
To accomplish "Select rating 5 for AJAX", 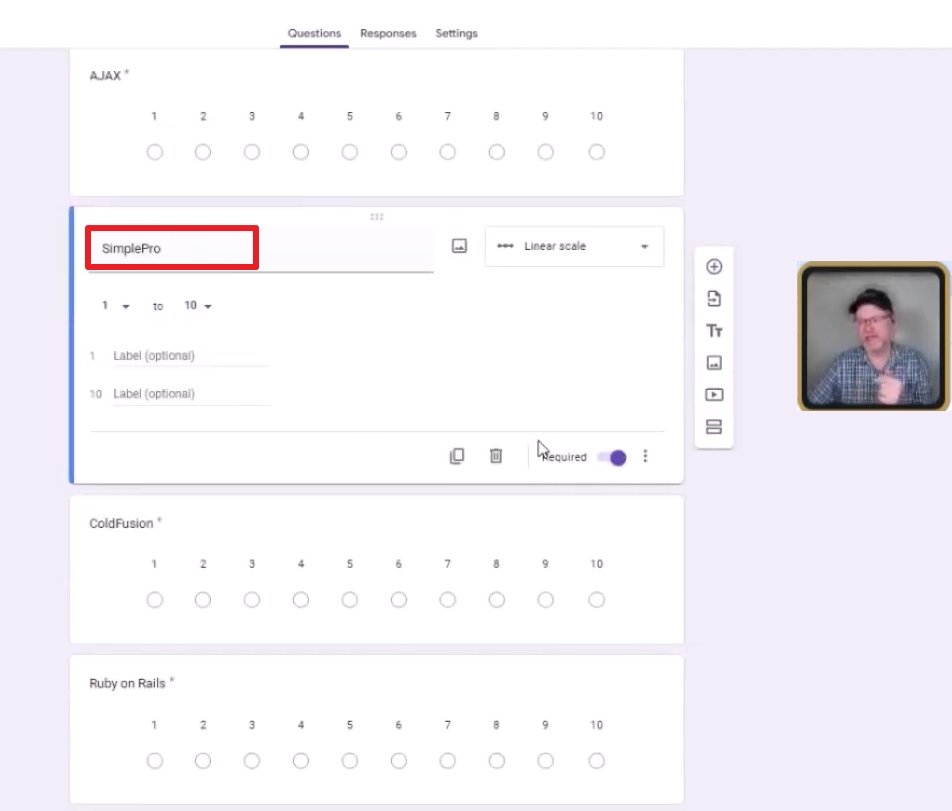I will tap(350, 152).
